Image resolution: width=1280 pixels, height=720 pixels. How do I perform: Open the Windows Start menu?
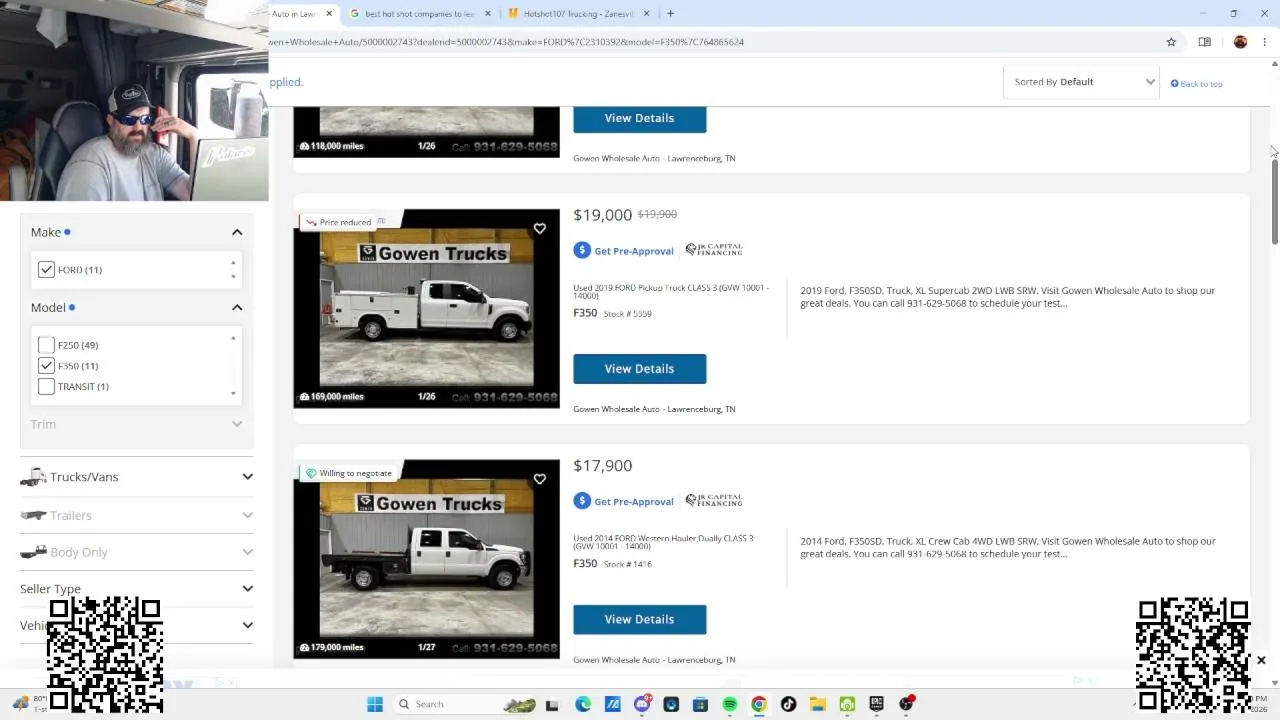pos(375,704)
